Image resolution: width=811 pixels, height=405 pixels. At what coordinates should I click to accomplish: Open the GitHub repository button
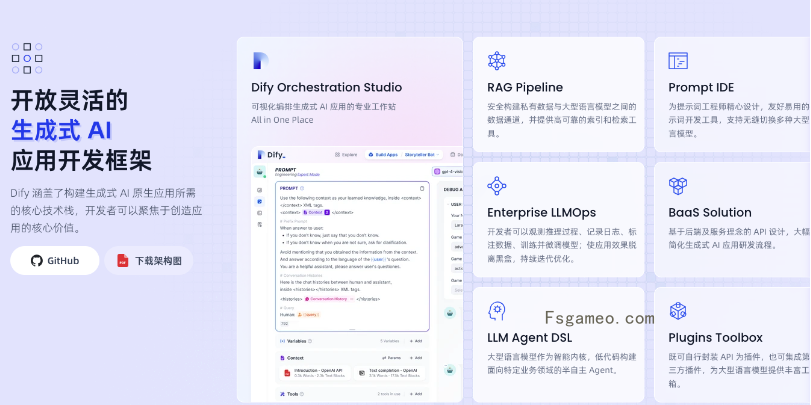[x=54, y=261]
